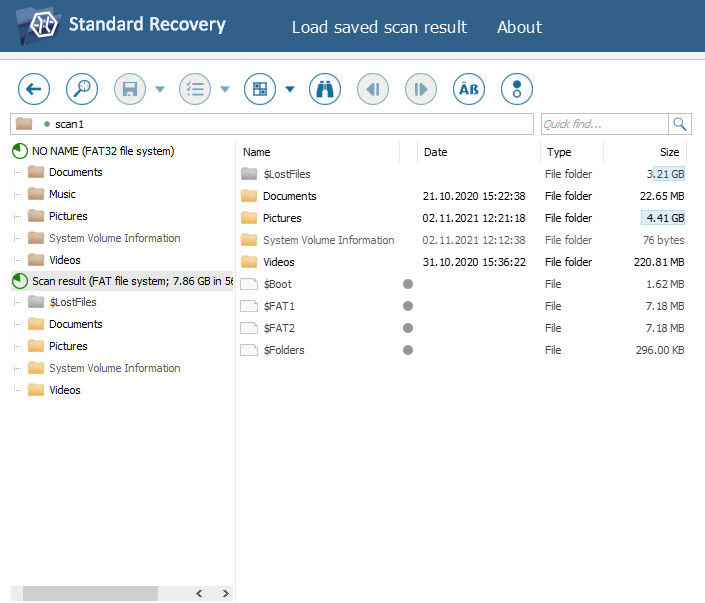Image resolution: width=705 pixels, height=603 pixels.
Task: Open dropdown arrow beside save icon
Action: [160, 89]
